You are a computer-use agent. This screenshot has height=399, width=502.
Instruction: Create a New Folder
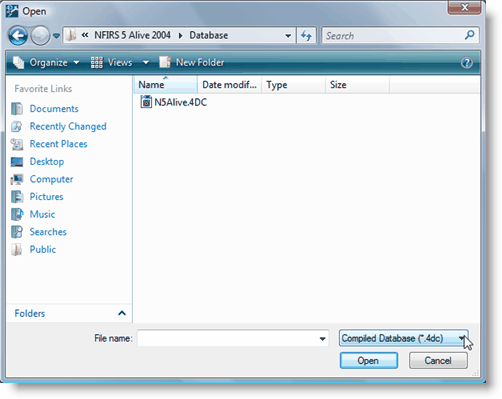point(191,62)
